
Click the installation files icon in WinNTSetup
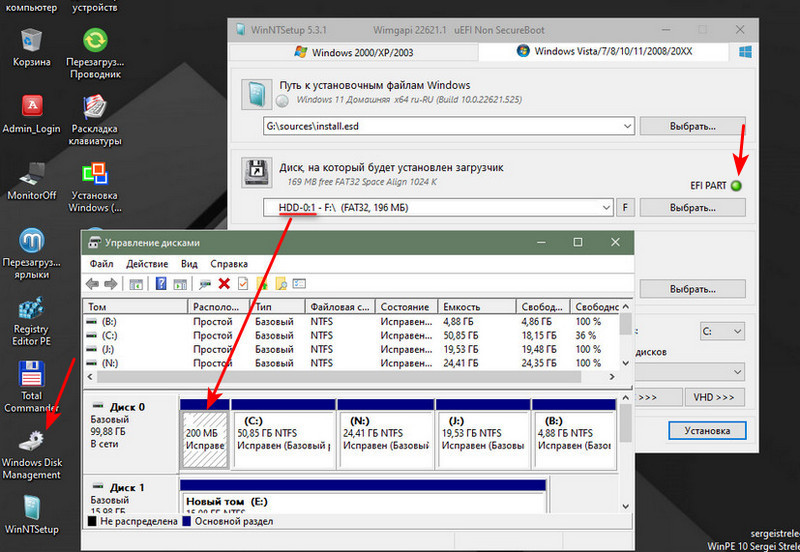256,94
